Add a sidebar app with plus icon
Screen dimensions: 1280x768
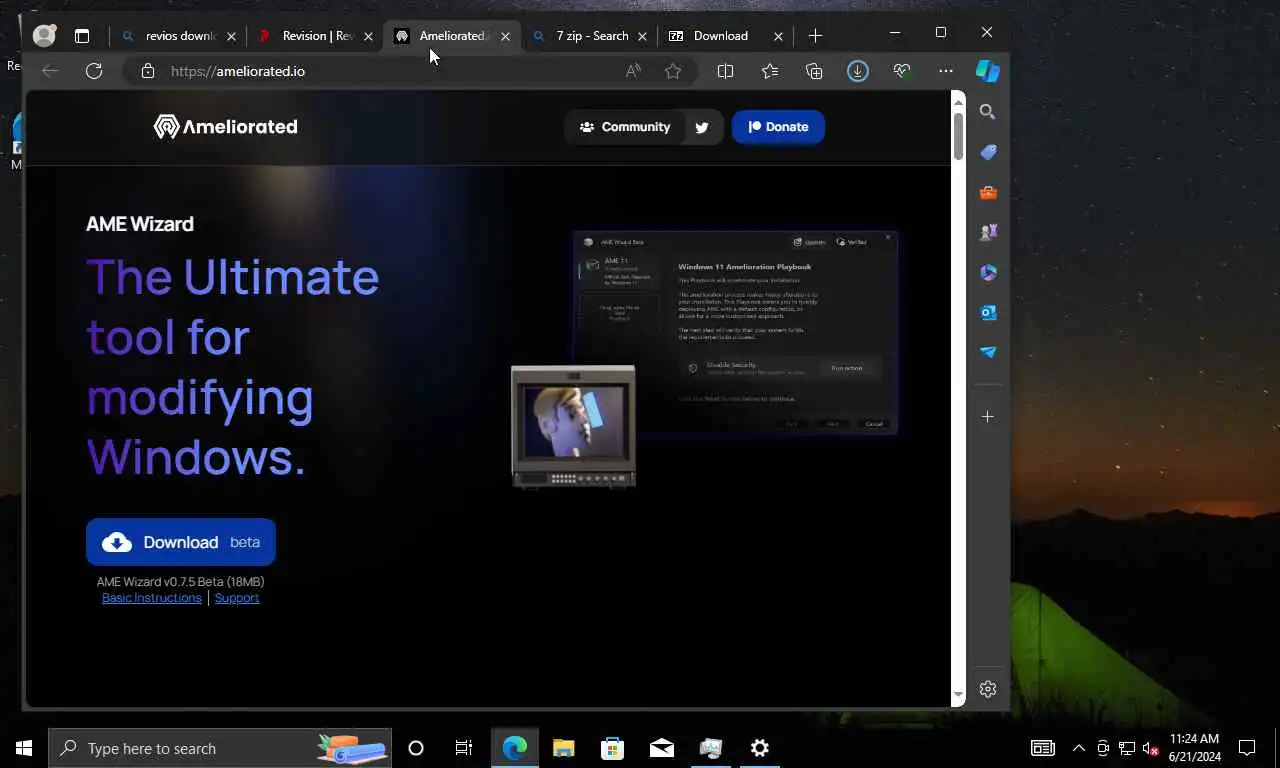click(988, 416)
